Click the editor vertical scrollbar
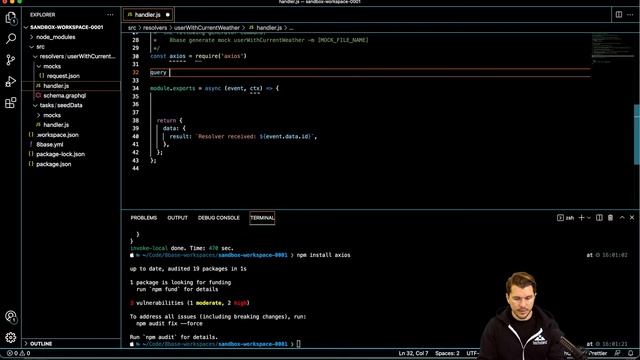 click(x=637, y=135)
